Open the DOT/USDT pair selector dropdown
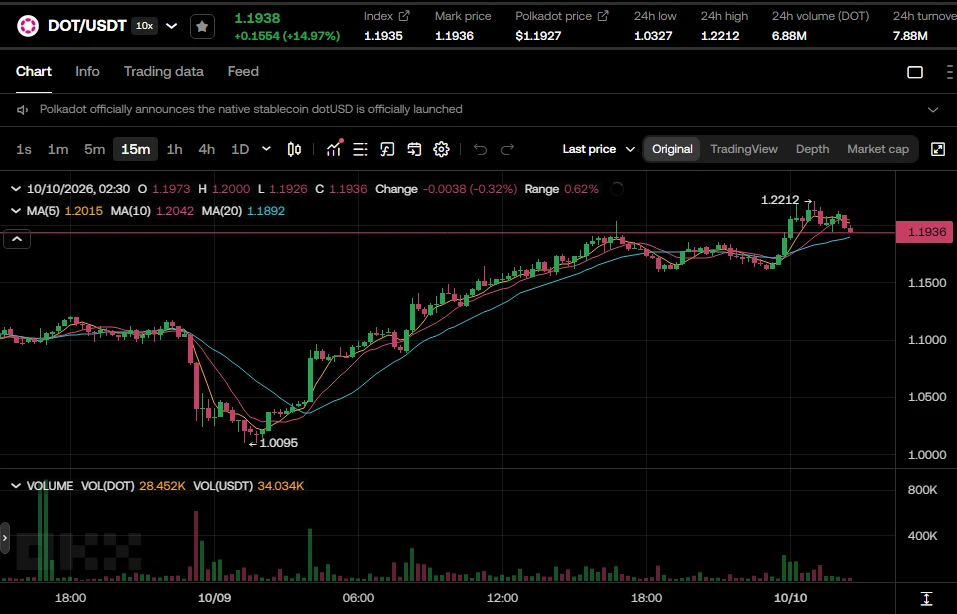957x614 pixels. (x=172, y=26)
